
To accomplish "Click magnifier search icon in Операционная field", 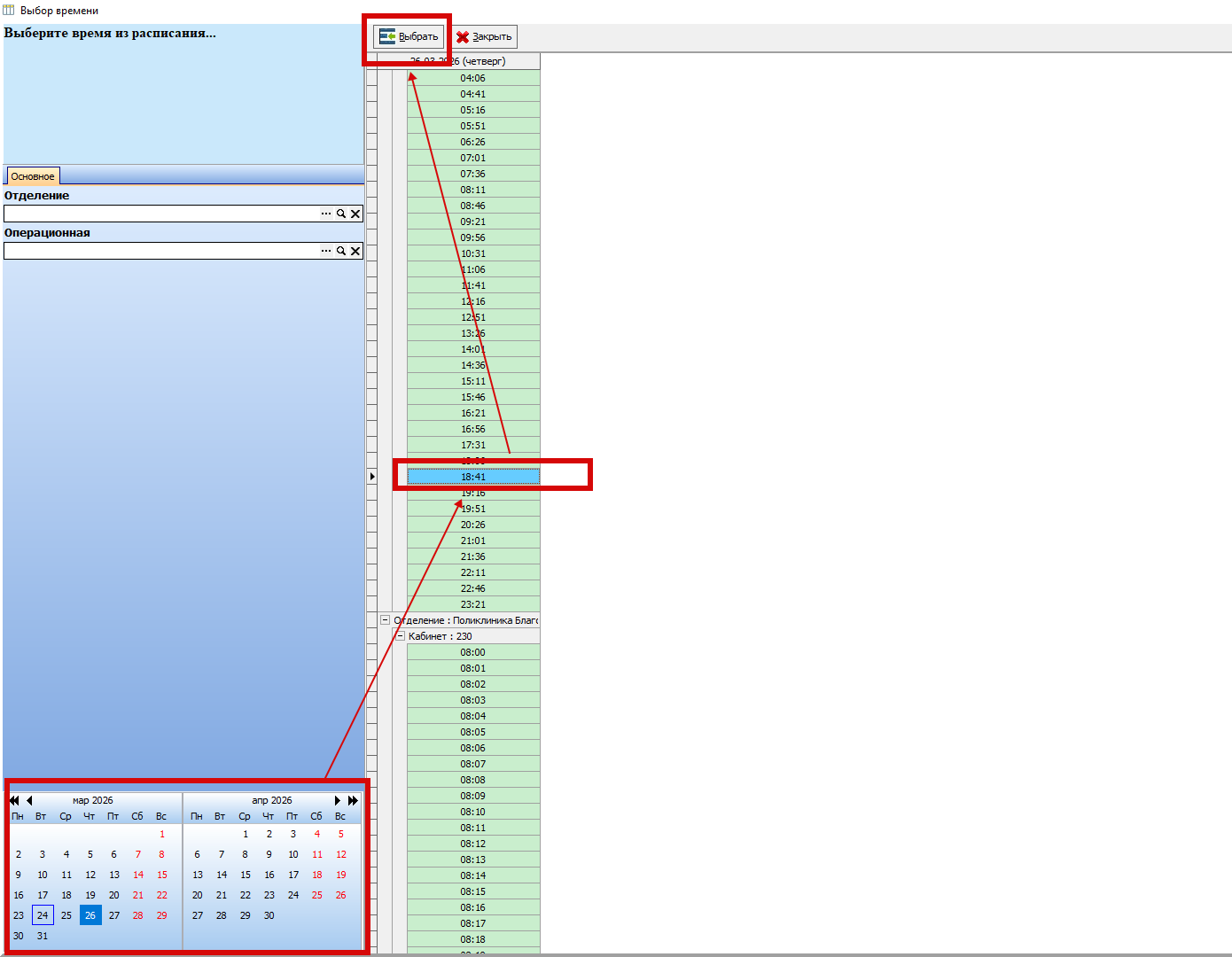I will pos(341,251).
